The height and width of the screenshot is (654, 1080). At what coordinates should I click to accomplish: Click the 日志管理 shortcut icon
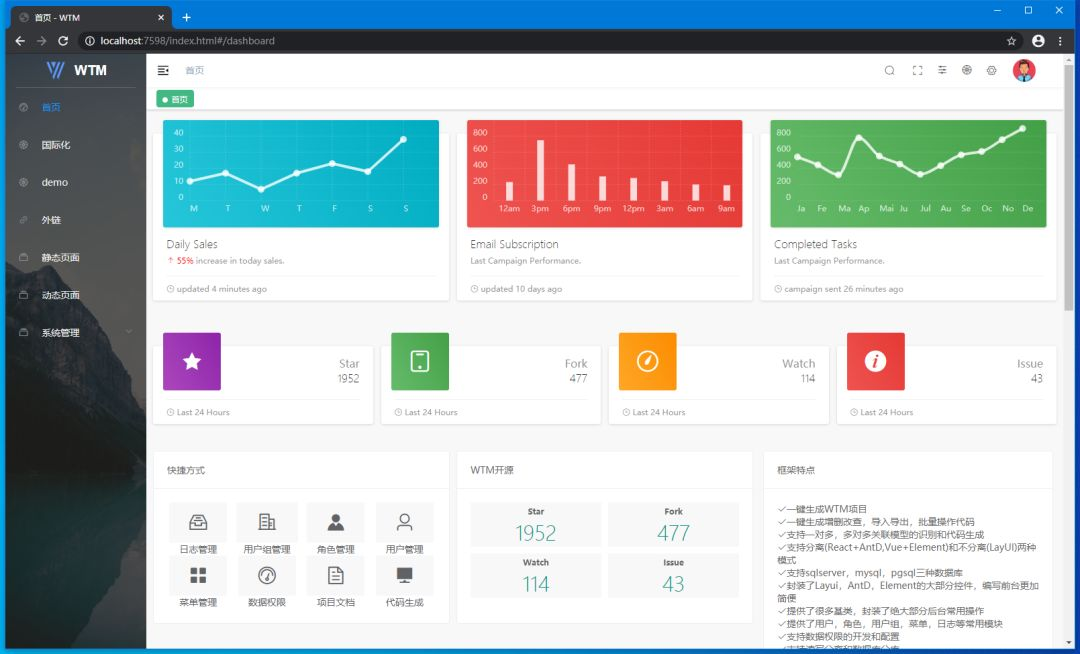pos(198,523)
